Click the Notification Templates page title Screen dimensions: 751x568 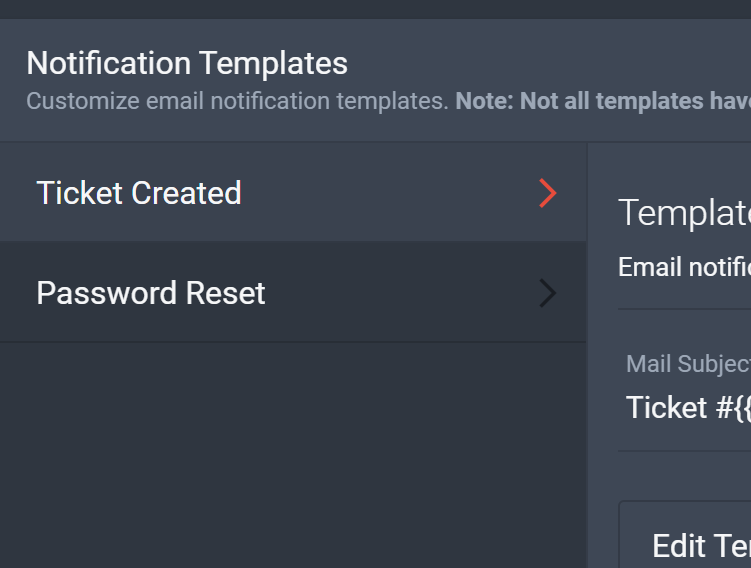tap(187, 63)
